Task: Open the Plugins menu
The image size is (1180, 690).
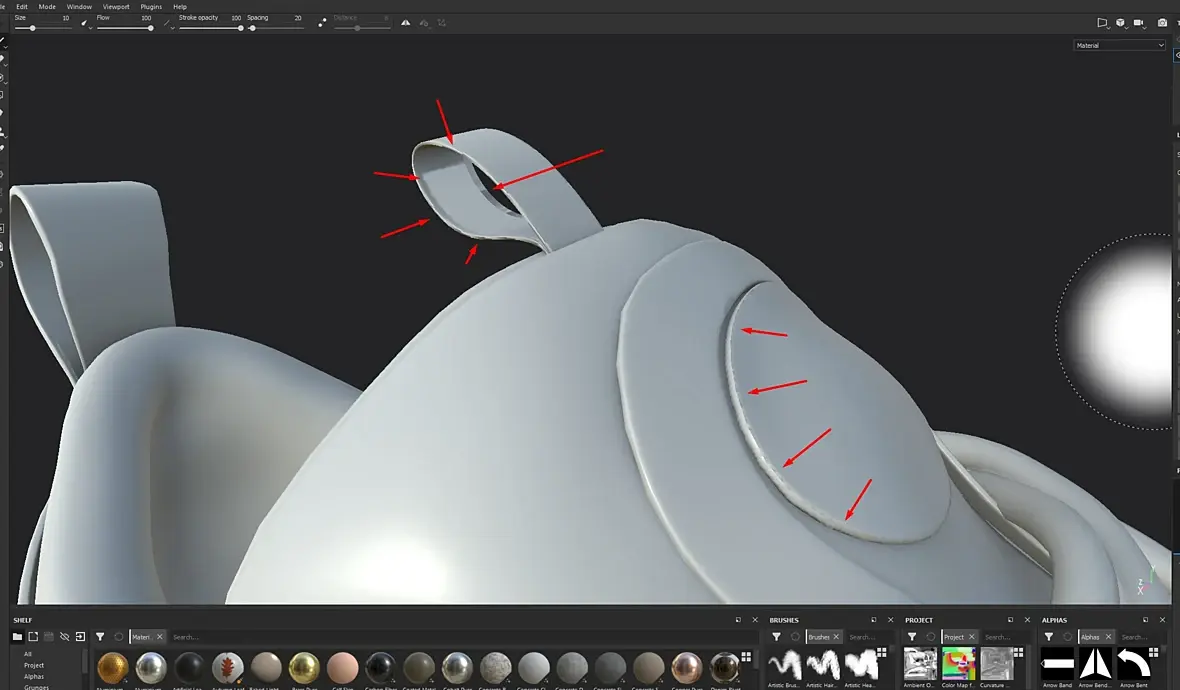Action: coord(151,7)
